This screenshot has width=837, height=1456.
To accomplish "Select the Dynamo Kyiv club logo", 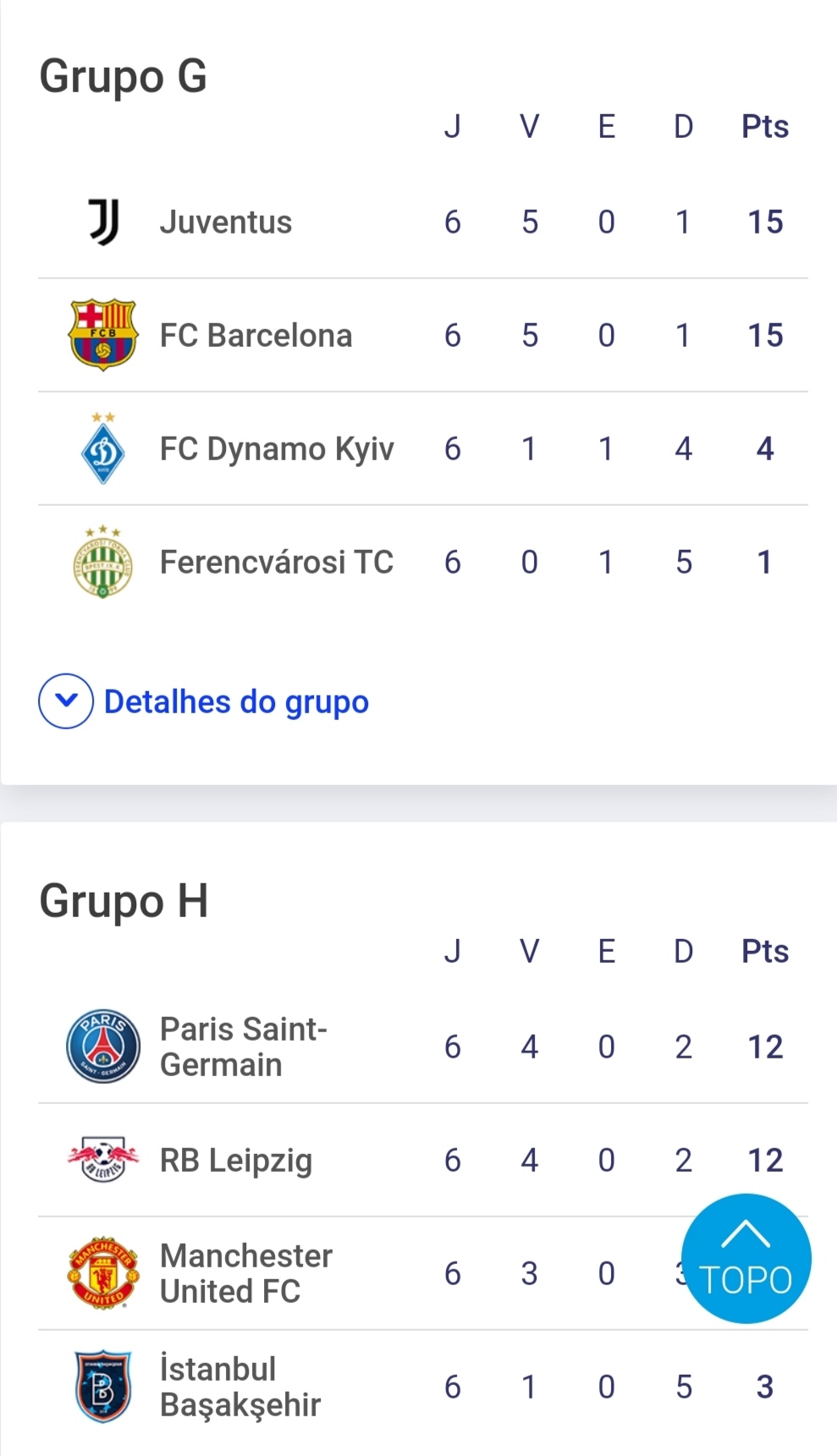I will (103, 448).
